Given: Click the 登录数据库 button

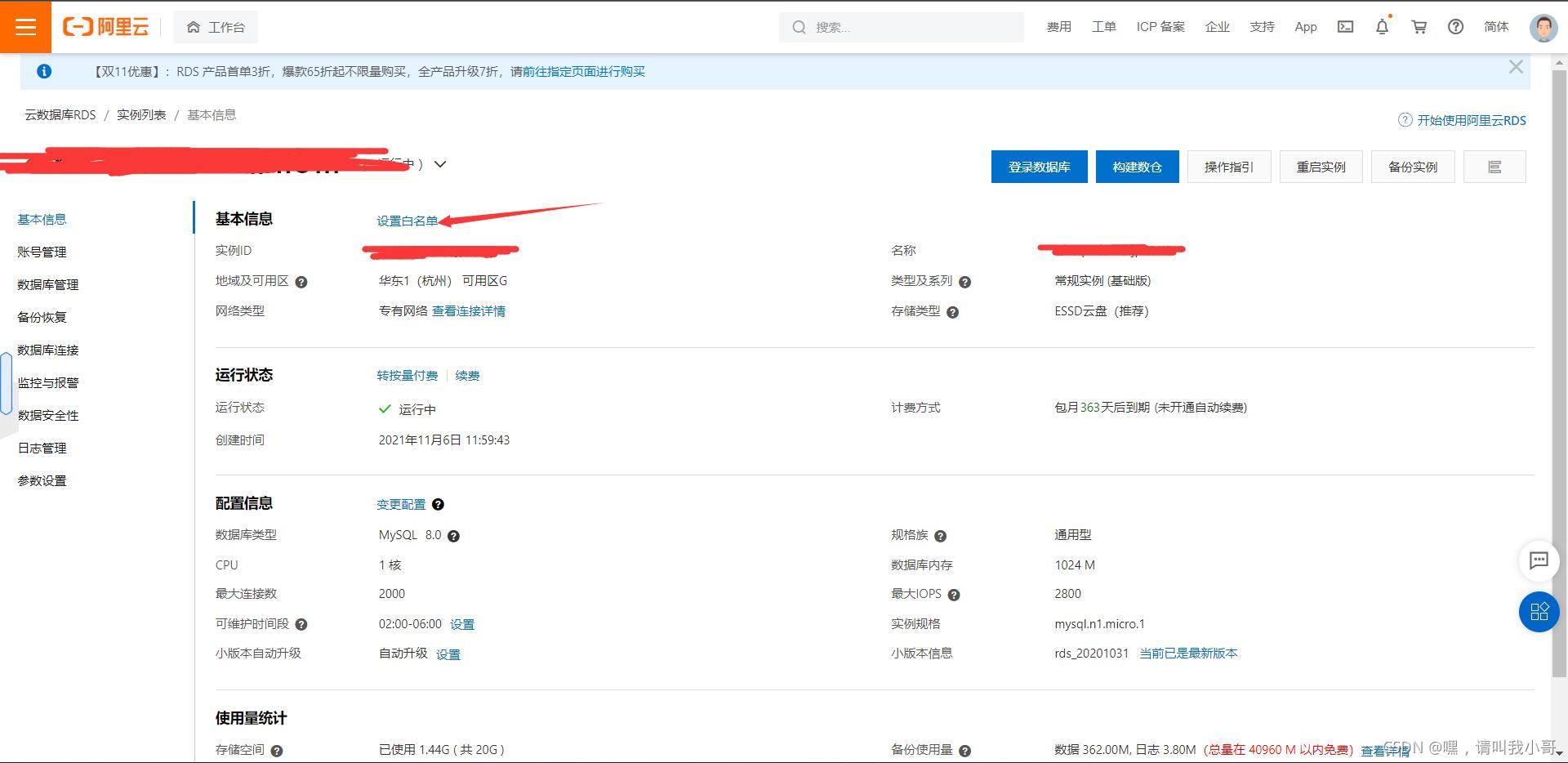Looking at the screenshot, I should (x=1039, y=167).
